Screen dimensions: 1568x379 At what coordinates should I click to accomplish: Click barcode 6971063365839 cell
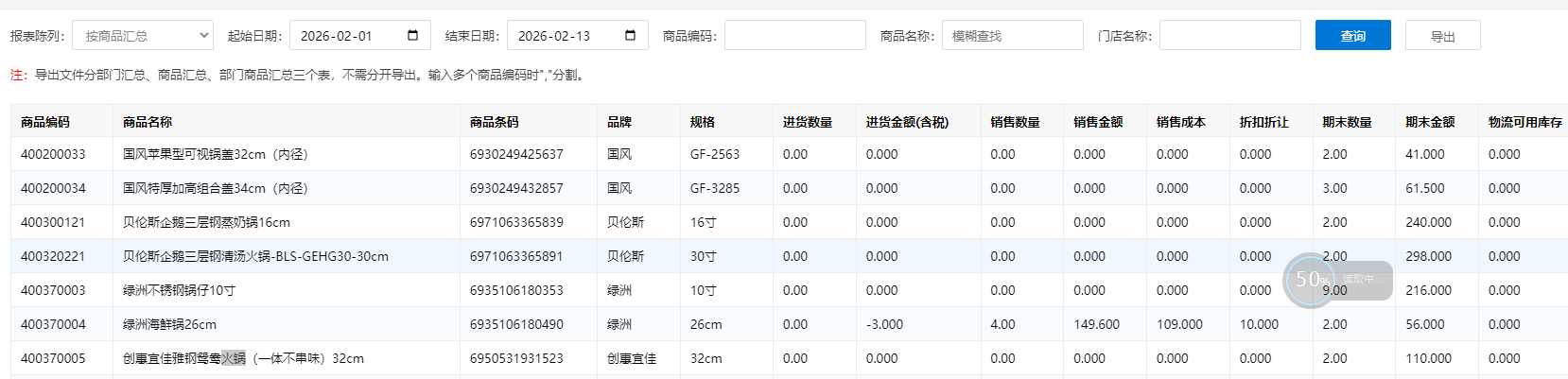516,222
